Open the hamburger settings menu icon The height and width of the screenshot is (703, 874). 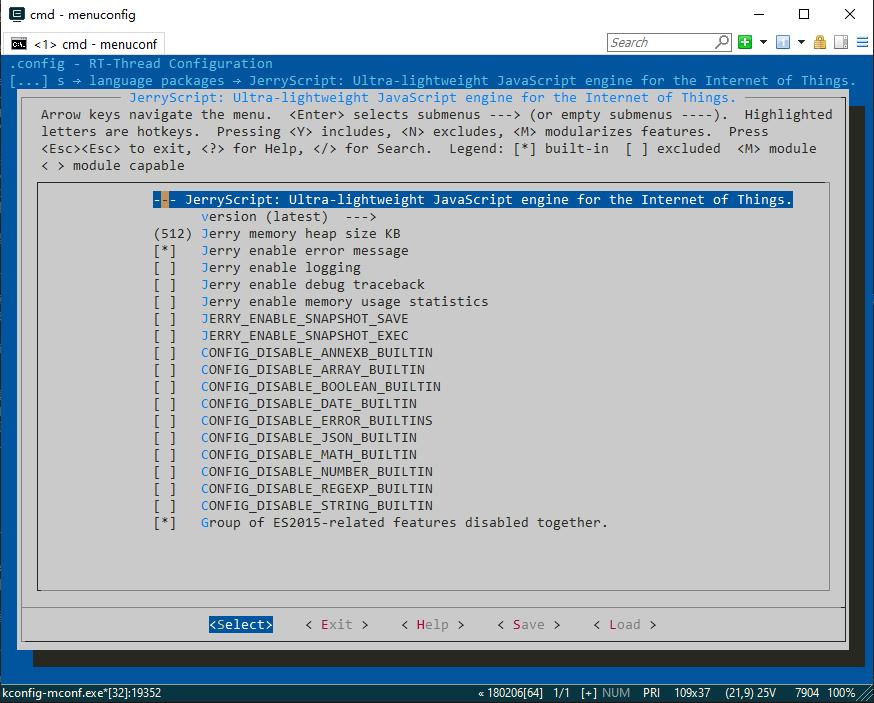click(862, 42)
